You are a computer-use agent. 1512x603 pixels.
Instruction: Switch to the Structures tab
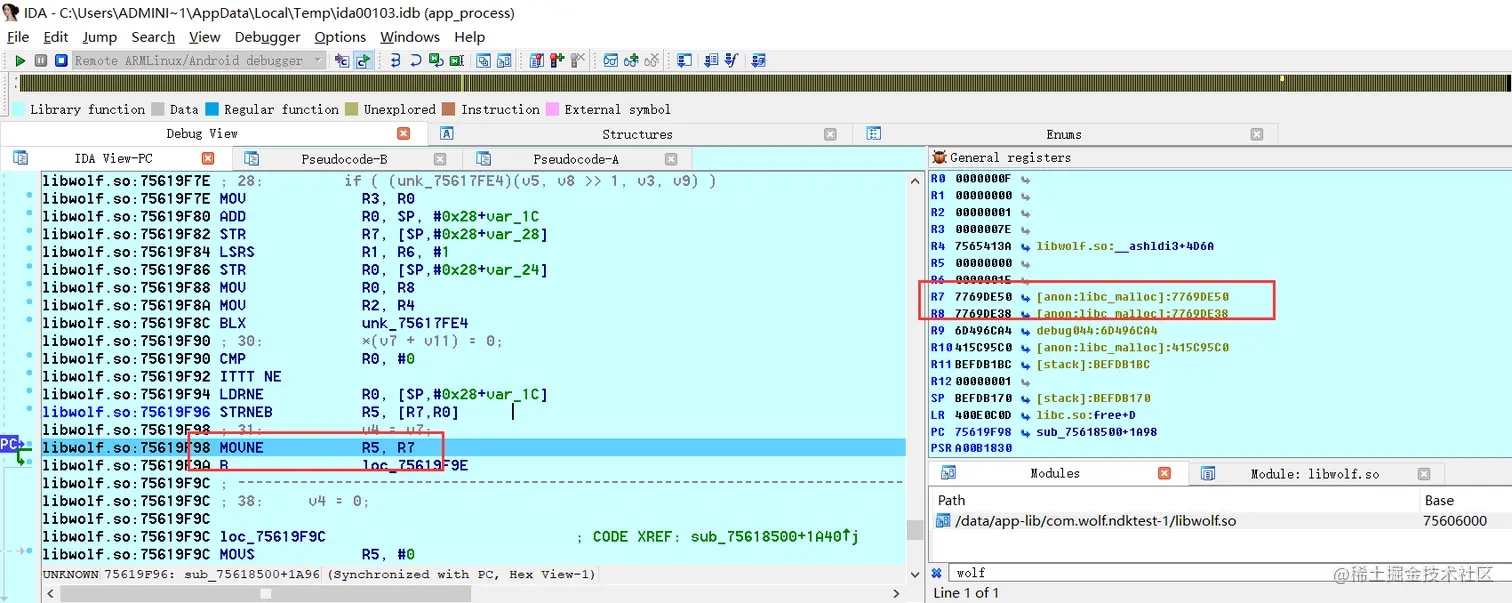click(637, 134)
